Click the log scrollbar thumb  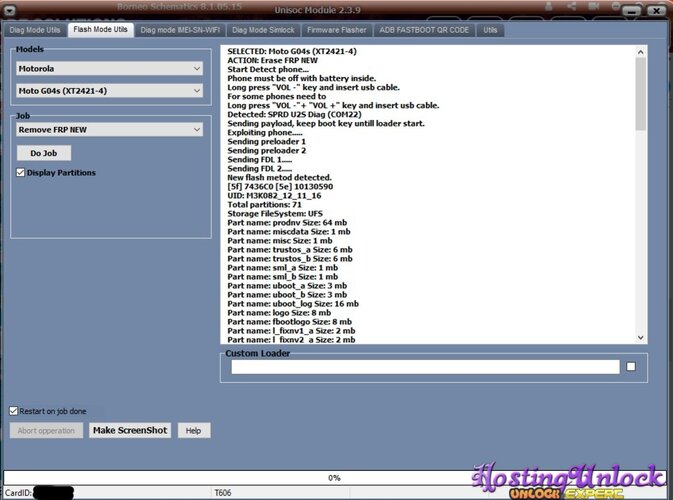point(641,94)
